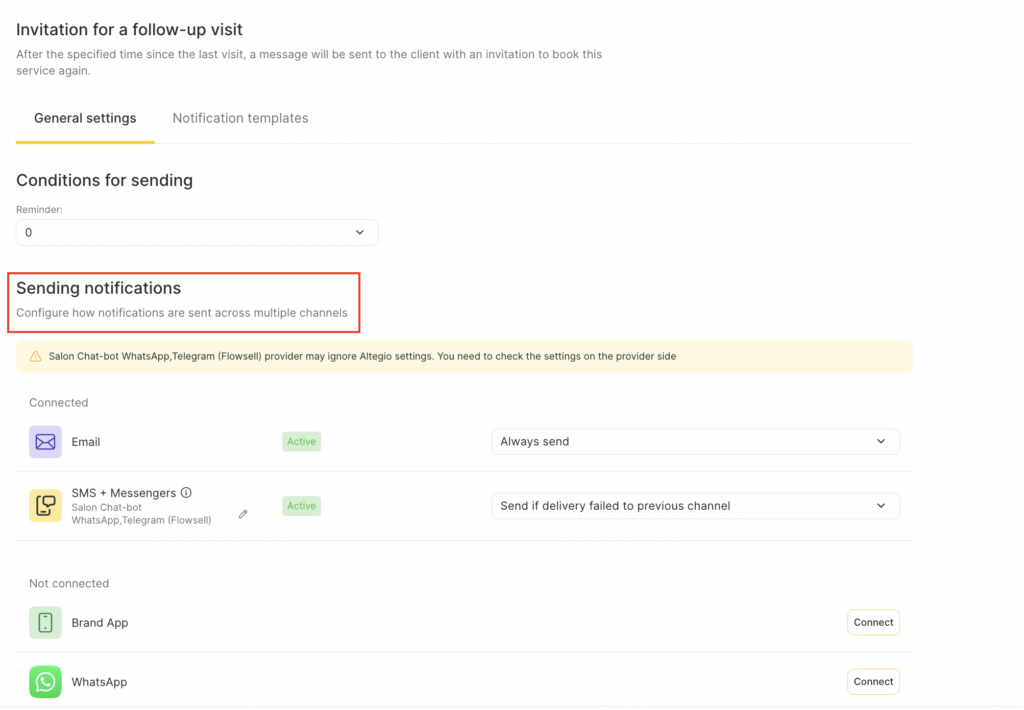Connect the Brand App channel

pyautogui.click(x=873, y=622)
